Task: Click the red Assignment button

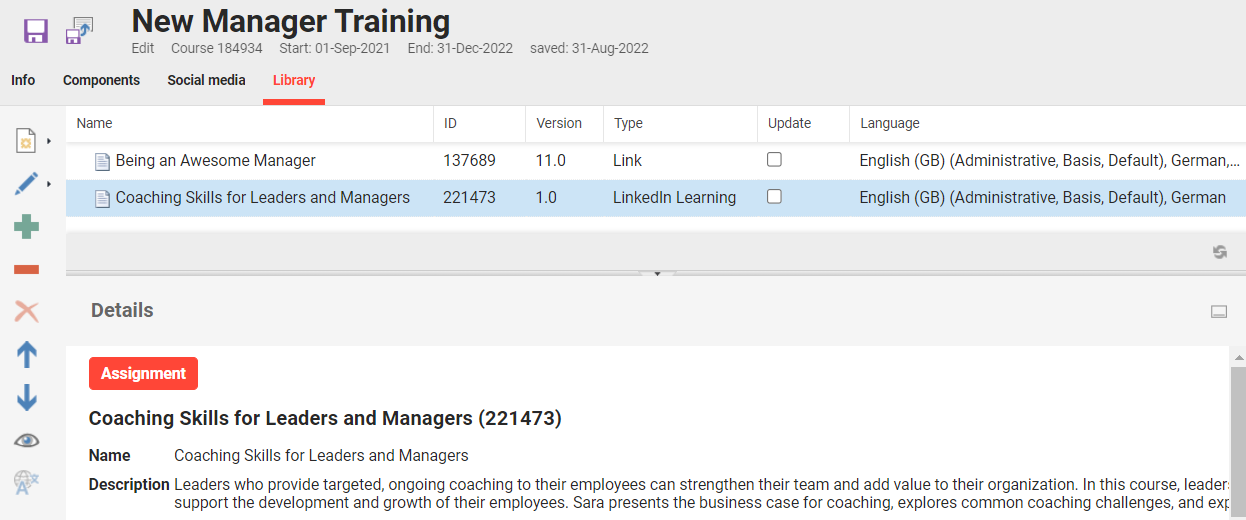Action: (143, 373)
